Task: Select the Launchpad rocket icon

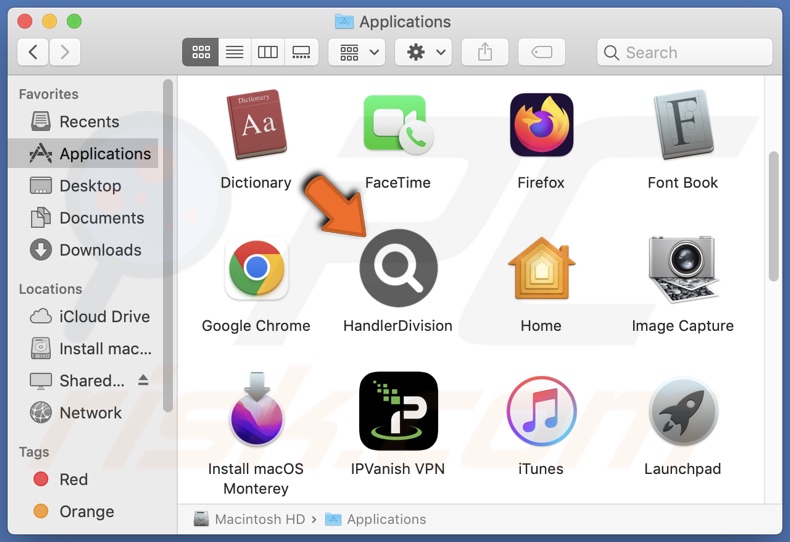Action: [x=683, y=411]
